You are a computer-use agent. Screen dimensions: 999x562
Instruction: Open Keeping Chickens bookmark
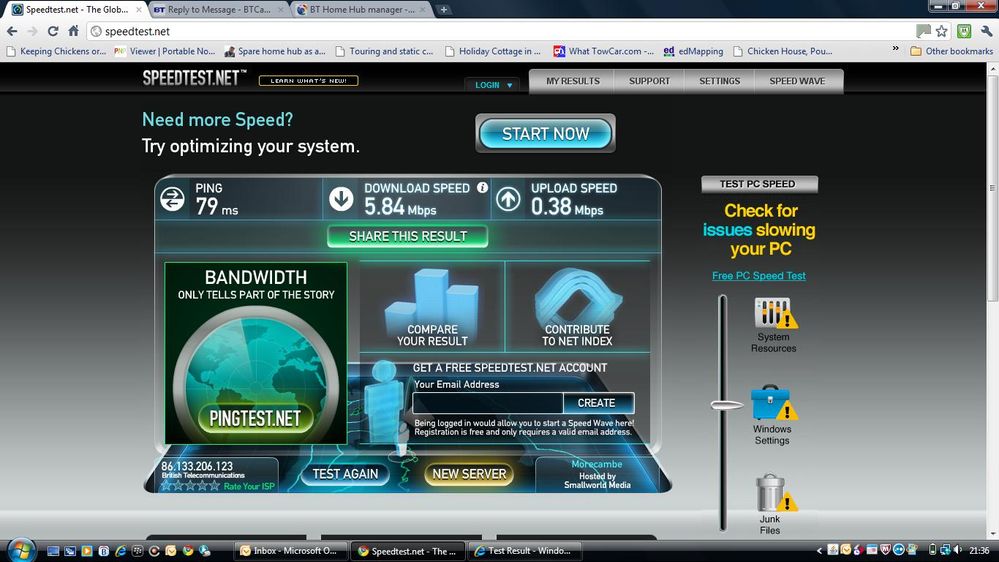[56, 51]
